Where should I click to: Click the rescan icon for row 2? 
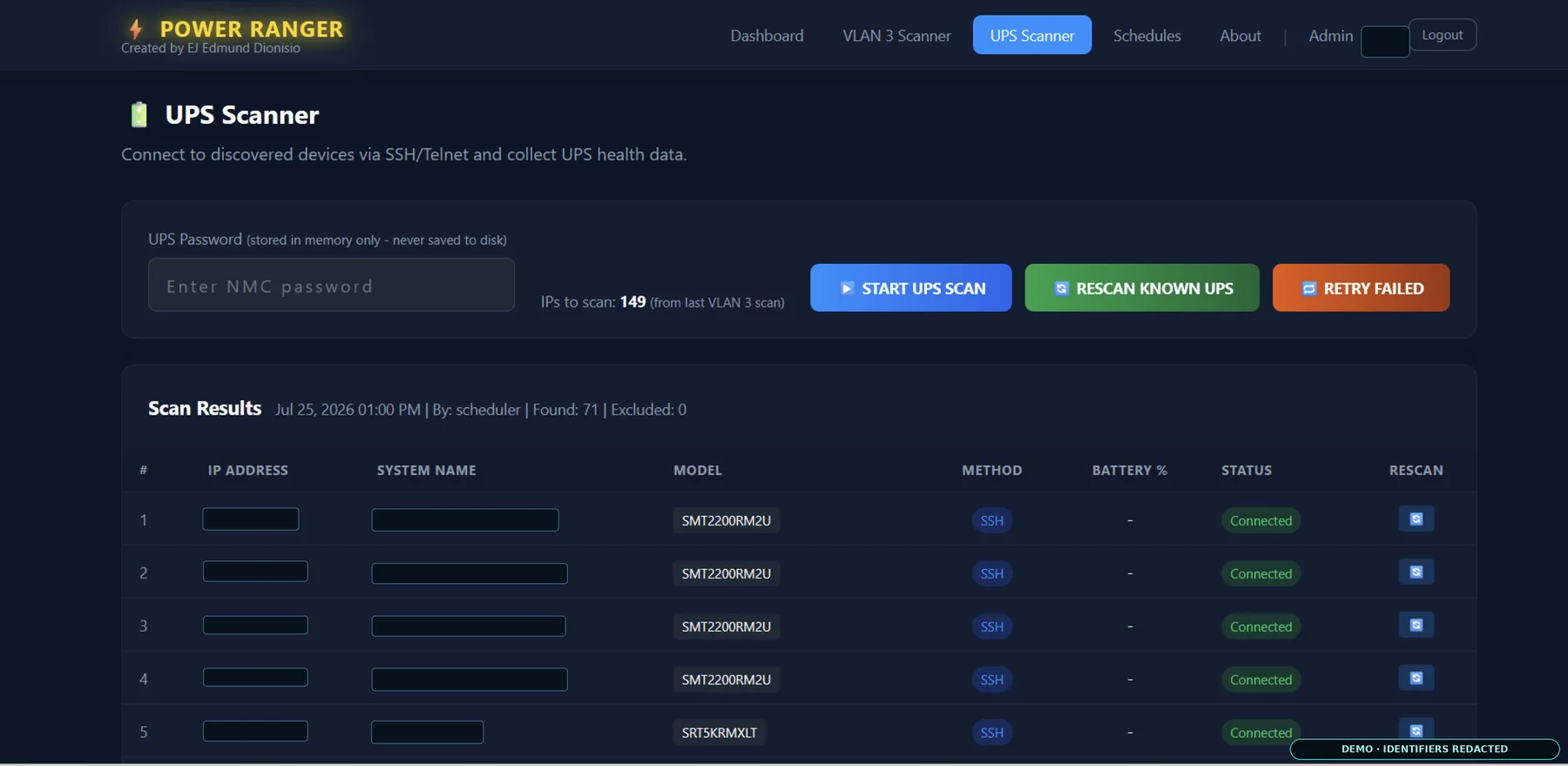tap(1416, 573)
